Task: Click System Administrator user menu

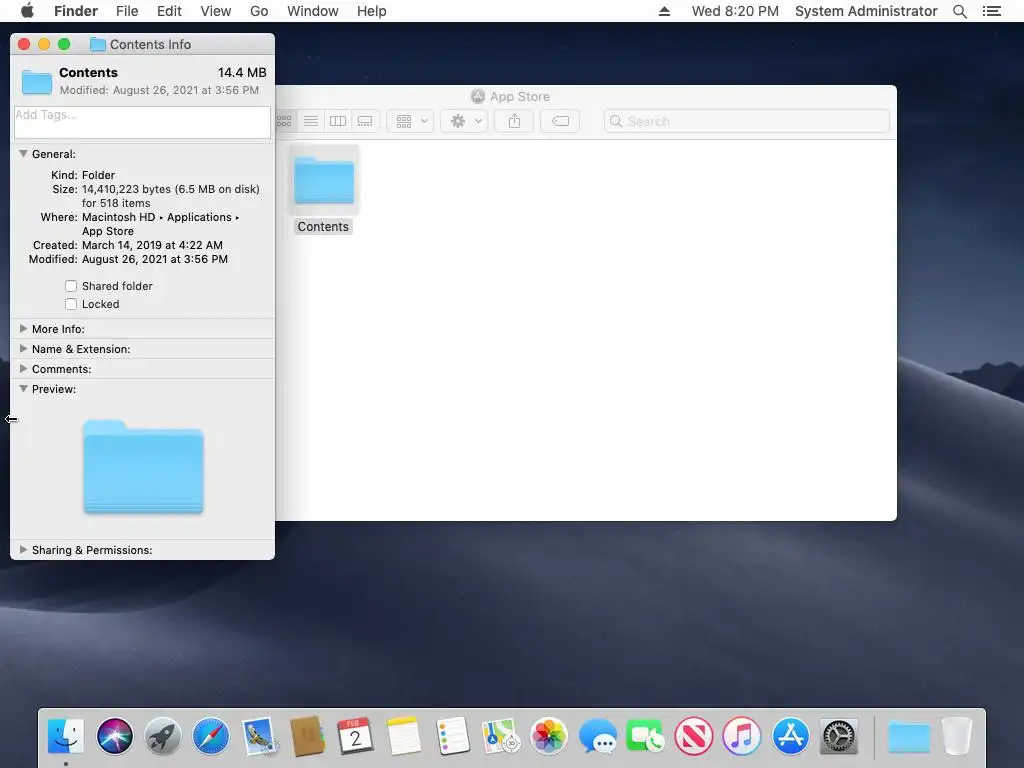Action: [866, 11]
